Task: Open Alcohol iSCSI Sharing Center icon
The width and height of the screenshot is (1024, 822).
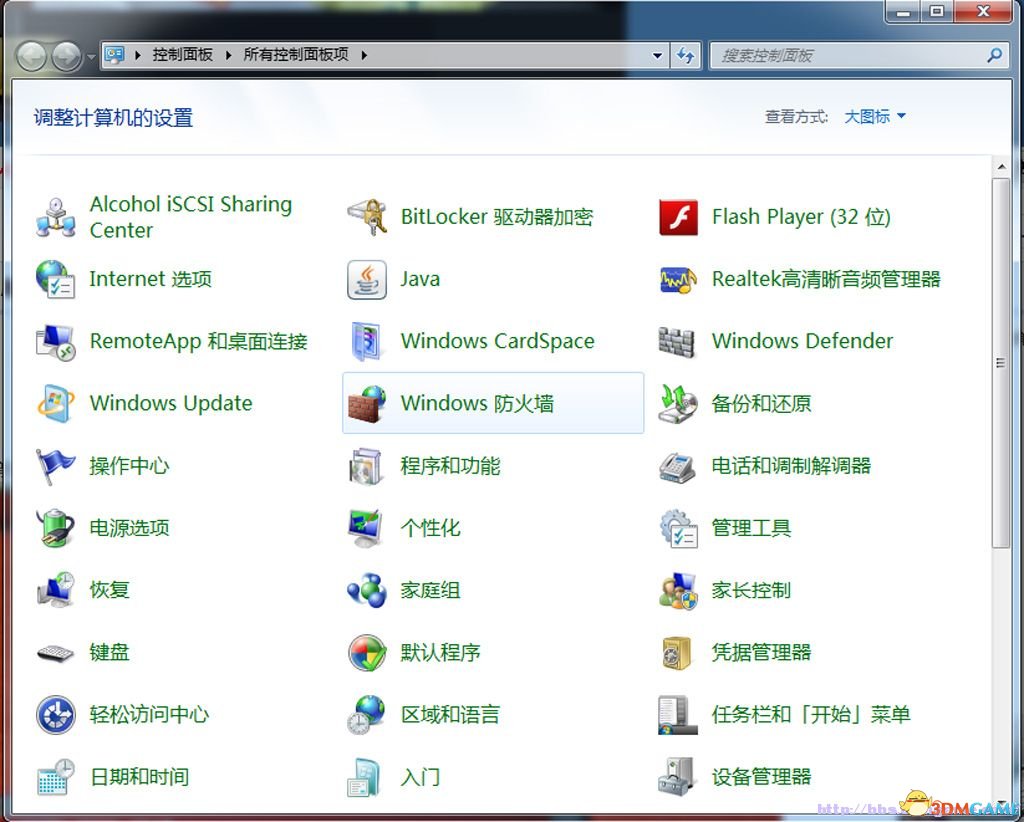Action: click(x=56, y=217)
